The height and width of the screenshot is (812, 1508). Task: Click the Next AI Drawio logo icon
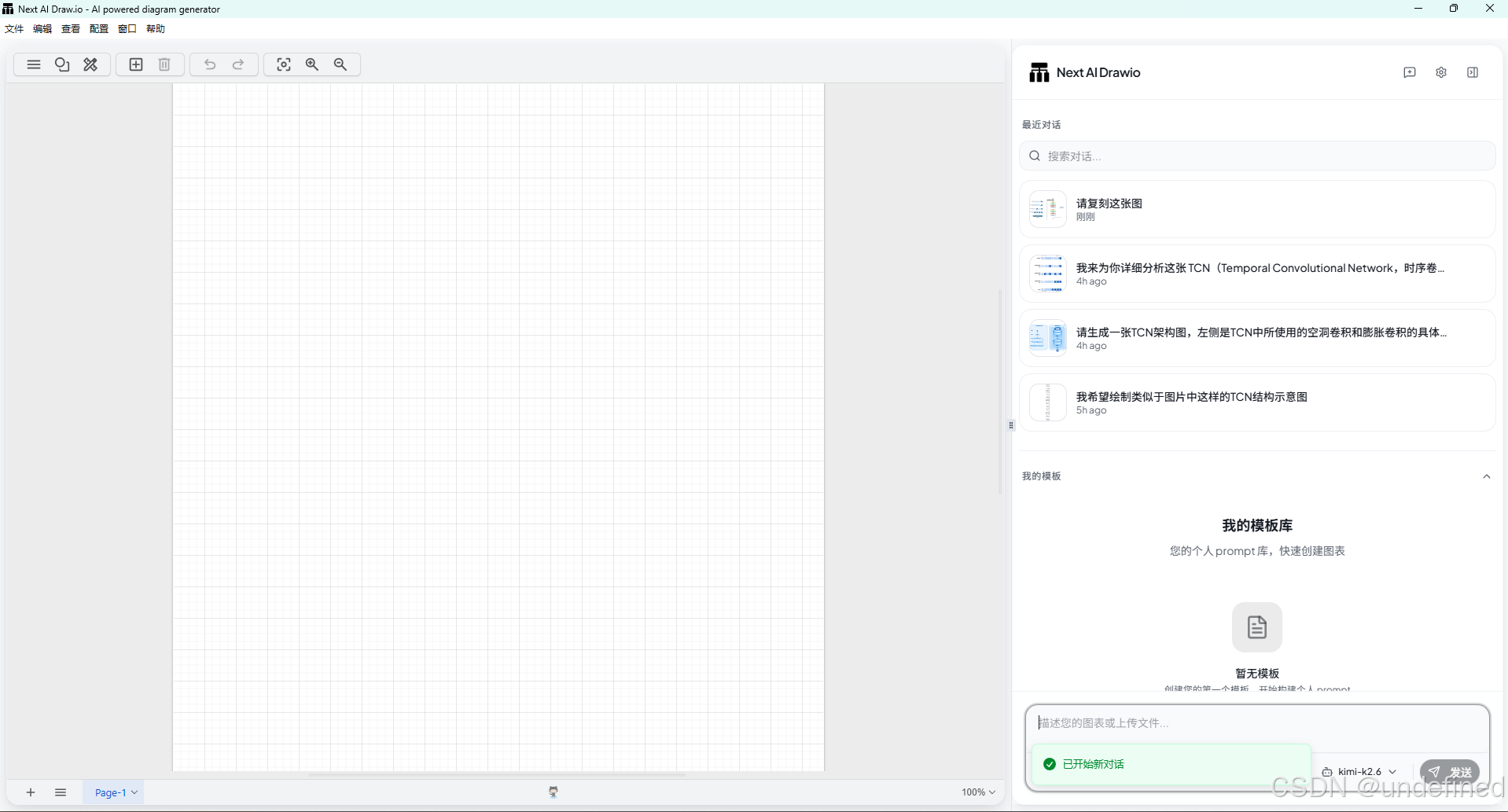[1039, 72]
